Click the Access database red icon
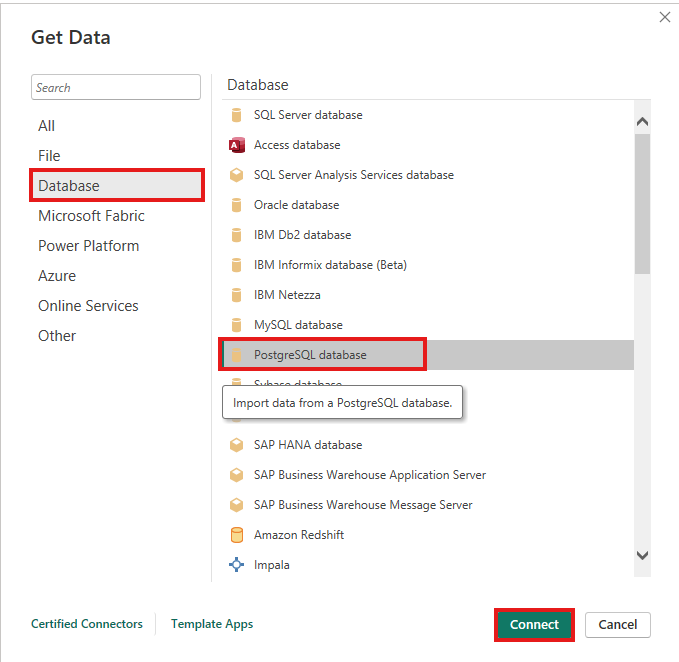Viewport: 679px width, 662px height. [236, 145]
